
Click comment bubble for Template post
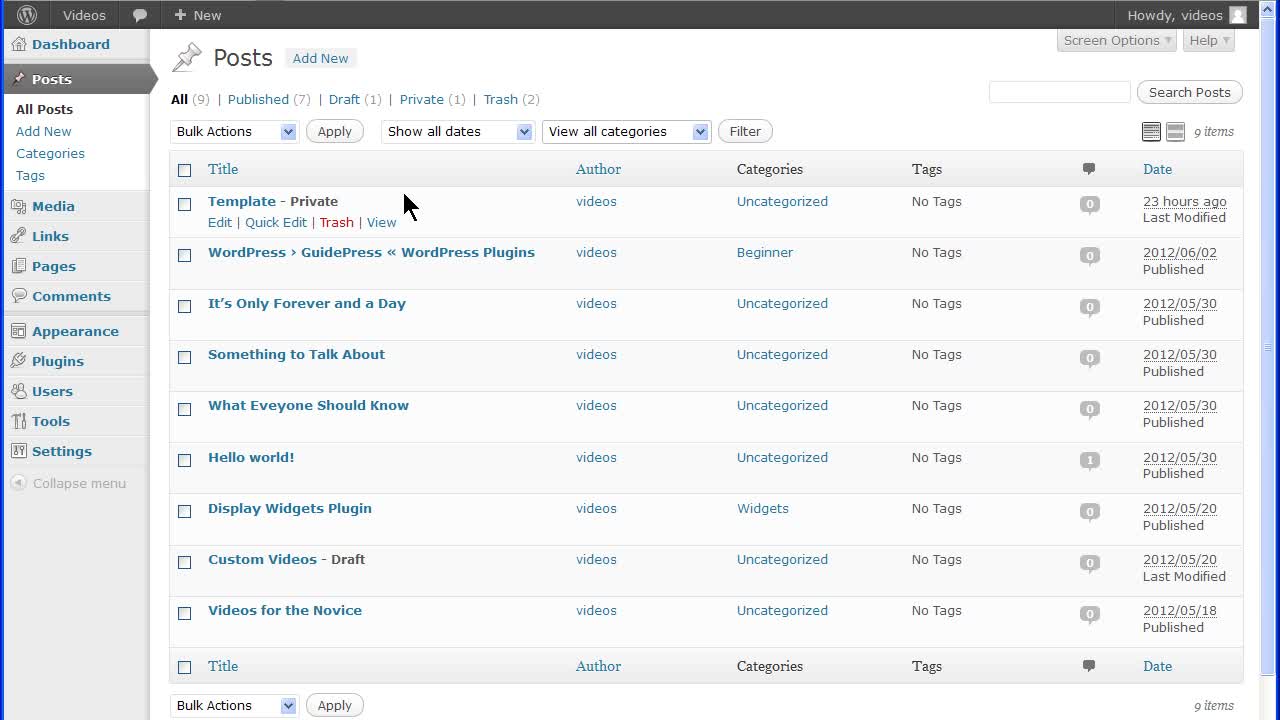tap(1090, 204)
